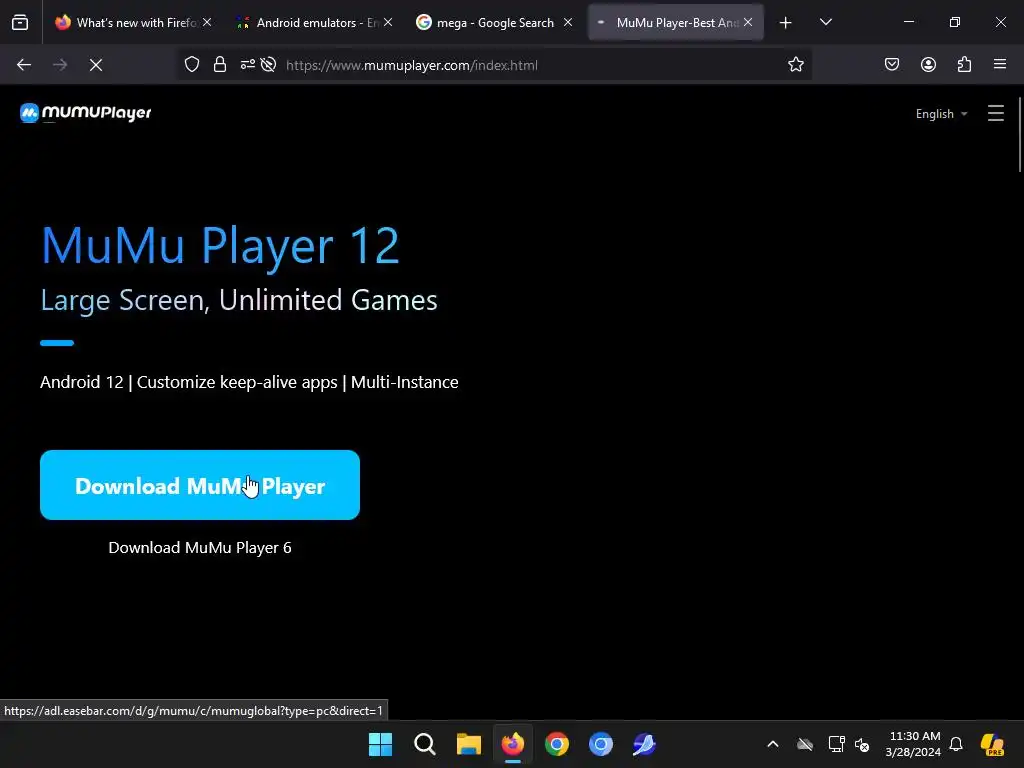Click the blocked autoplay icon

click(x=268, y=65)
